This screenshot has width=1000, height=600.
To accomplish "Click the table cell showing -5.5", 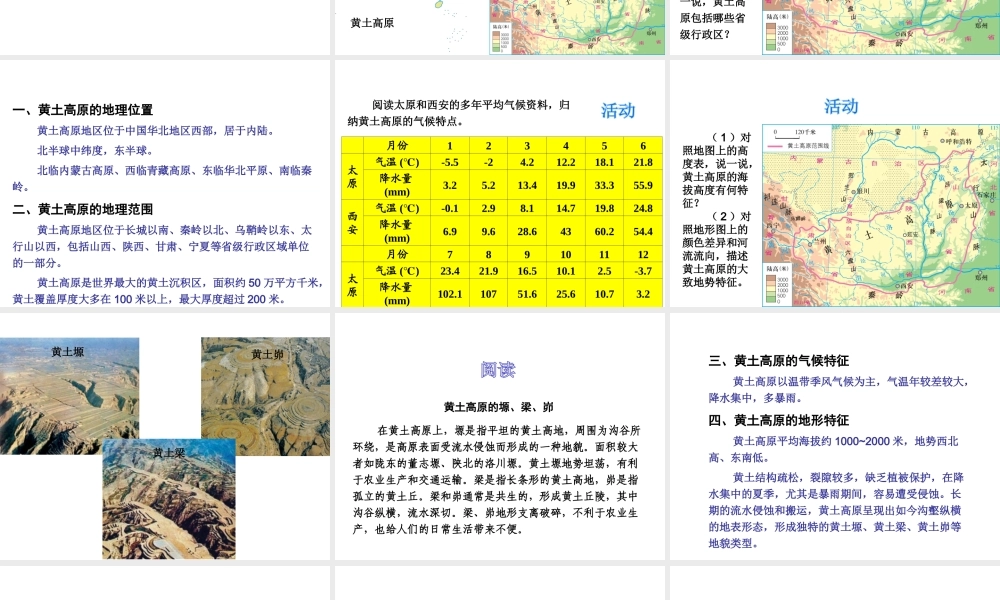I will tap(450, 162).
